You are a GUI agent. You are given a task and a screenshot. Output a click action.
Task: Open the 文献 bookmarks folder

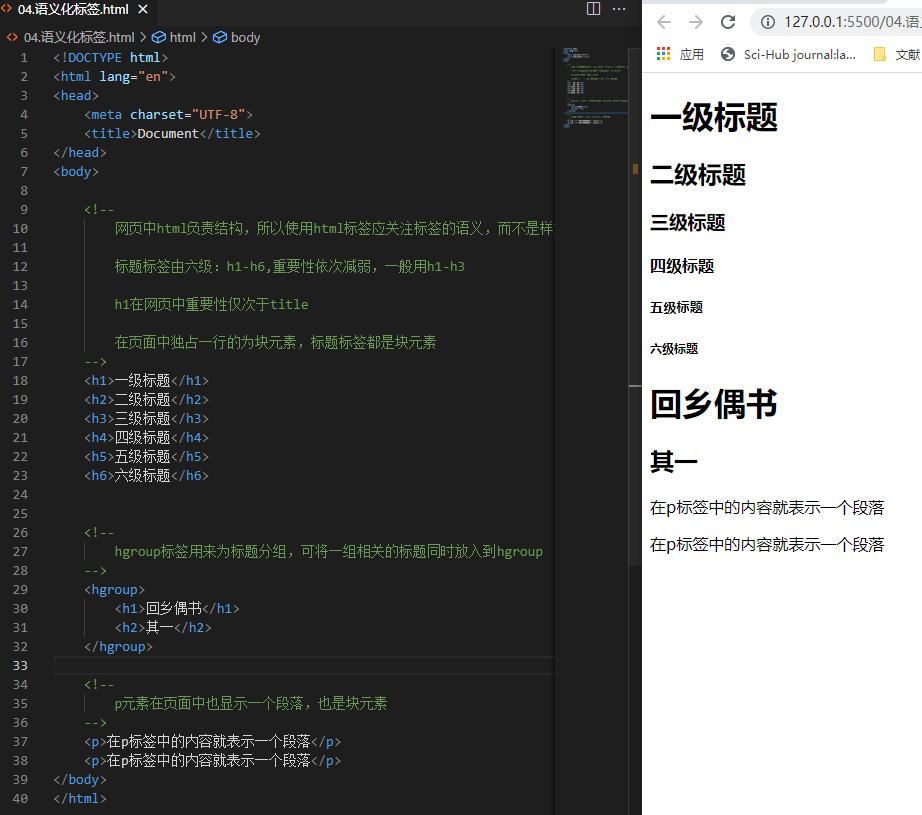pyautogui.click(x=898, y=55)
